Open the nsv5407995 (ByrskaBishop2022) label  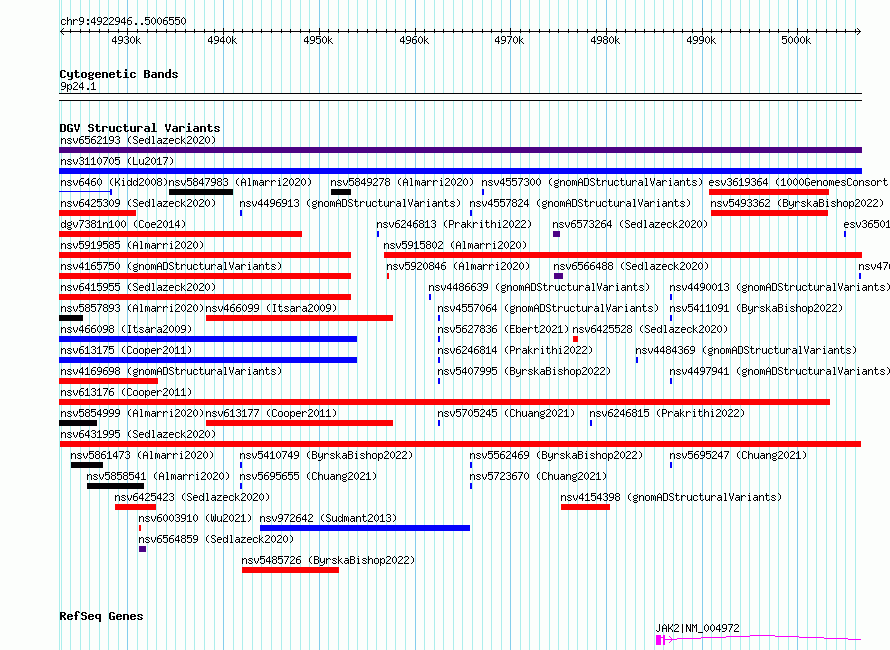coord(524,371)
